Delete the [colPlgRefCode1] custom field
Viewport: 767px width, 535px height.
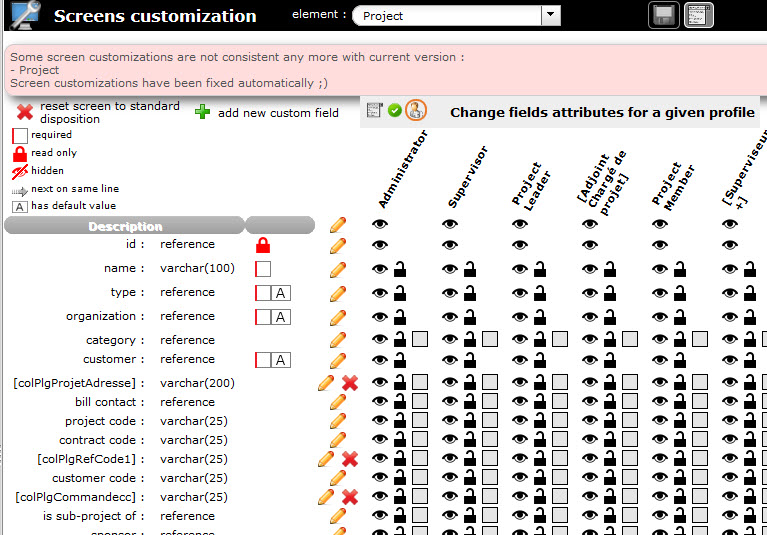350,459
